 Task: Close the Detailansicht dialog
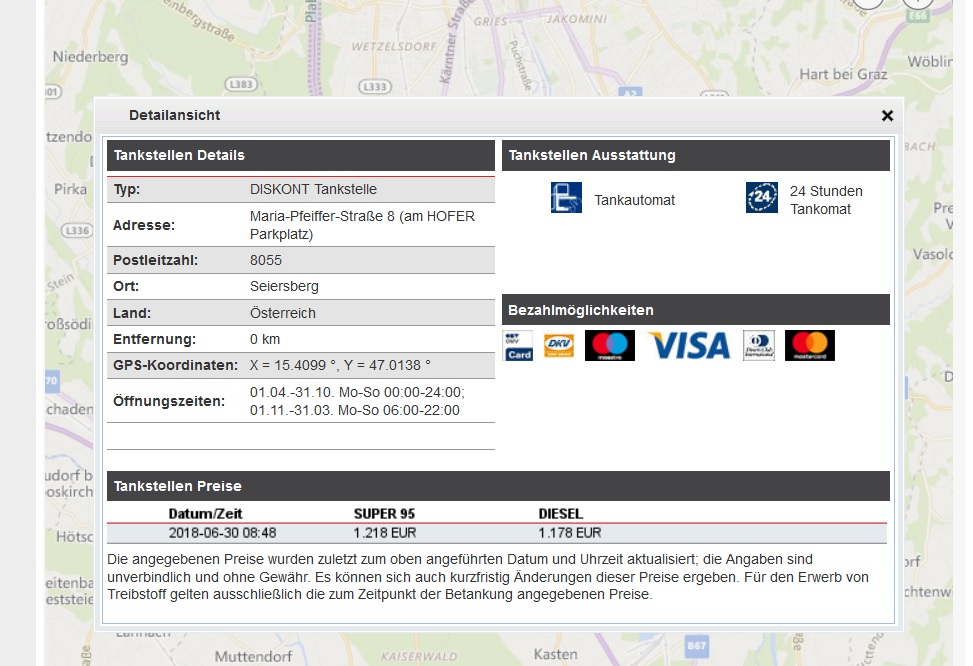pyautogui.click(x=887, y=116)
